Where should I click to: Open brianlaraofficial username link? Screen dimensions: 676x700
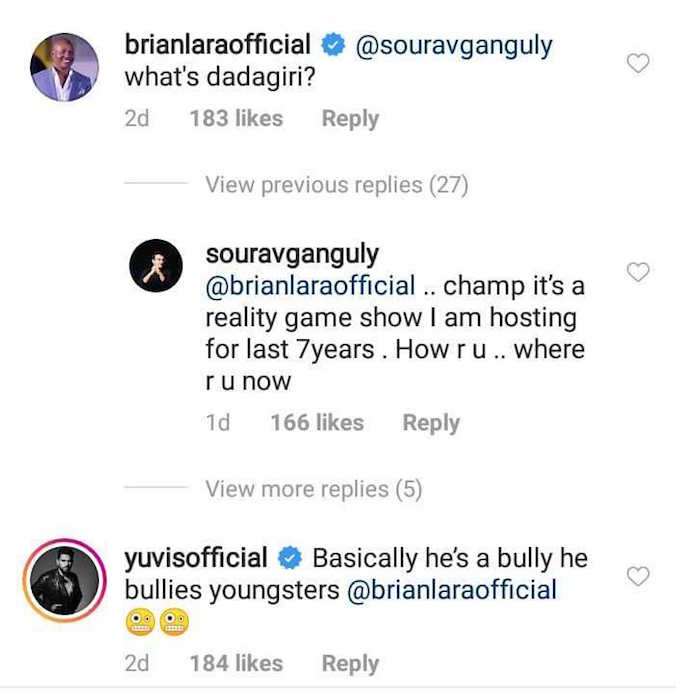(x=217, y=46)
